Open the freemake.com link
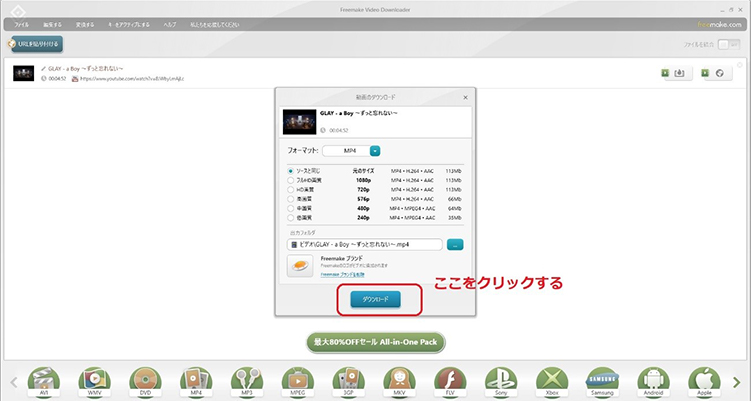 click(719, 24)
